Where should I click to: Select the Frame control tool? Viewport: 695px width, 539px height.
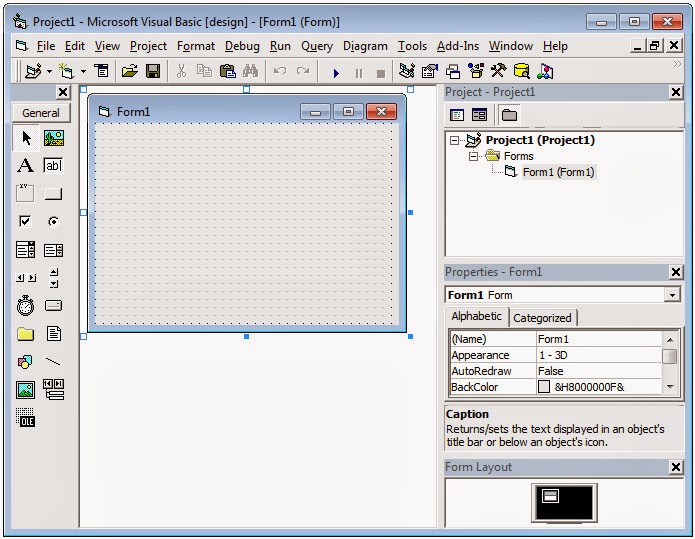pyautogui.click(x=25, y=193)
